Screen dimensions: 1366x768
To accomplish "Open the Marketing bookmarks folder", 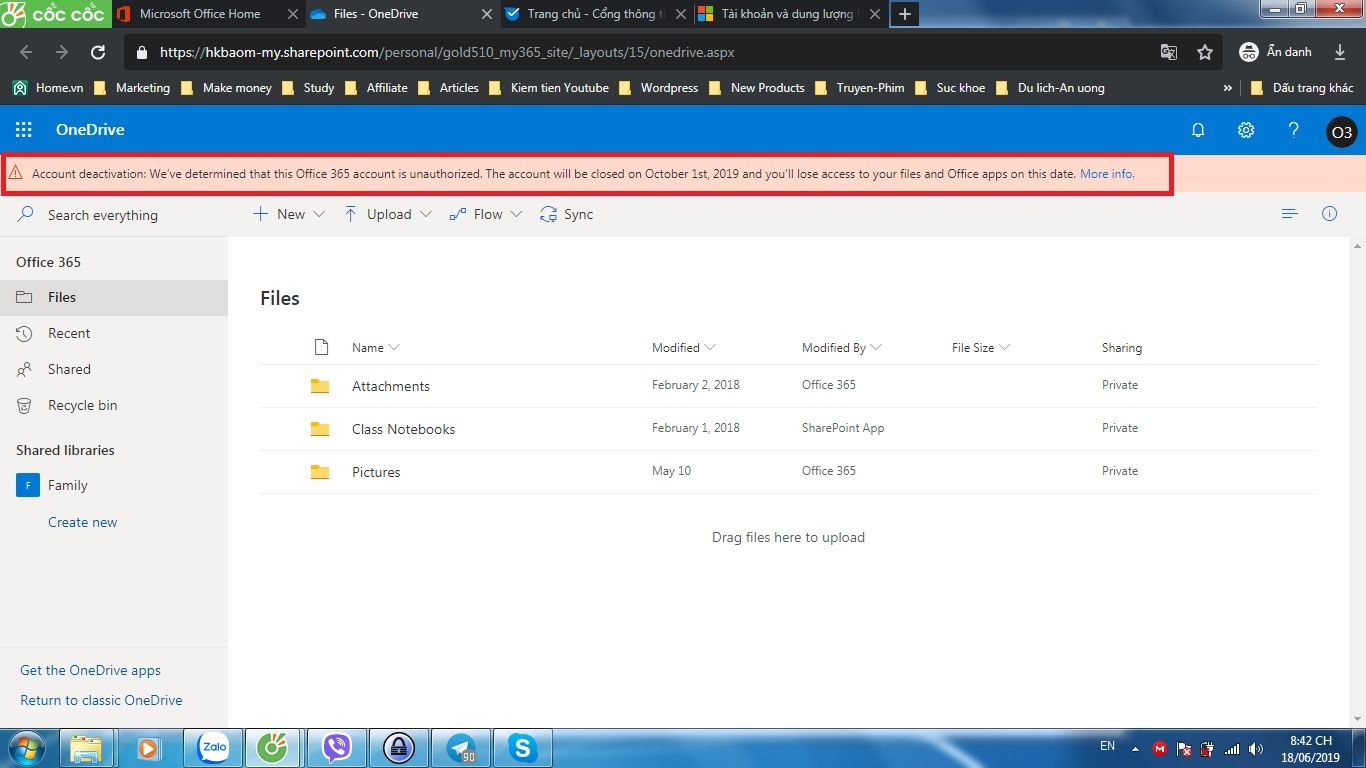I will click(x=132, y=88).
